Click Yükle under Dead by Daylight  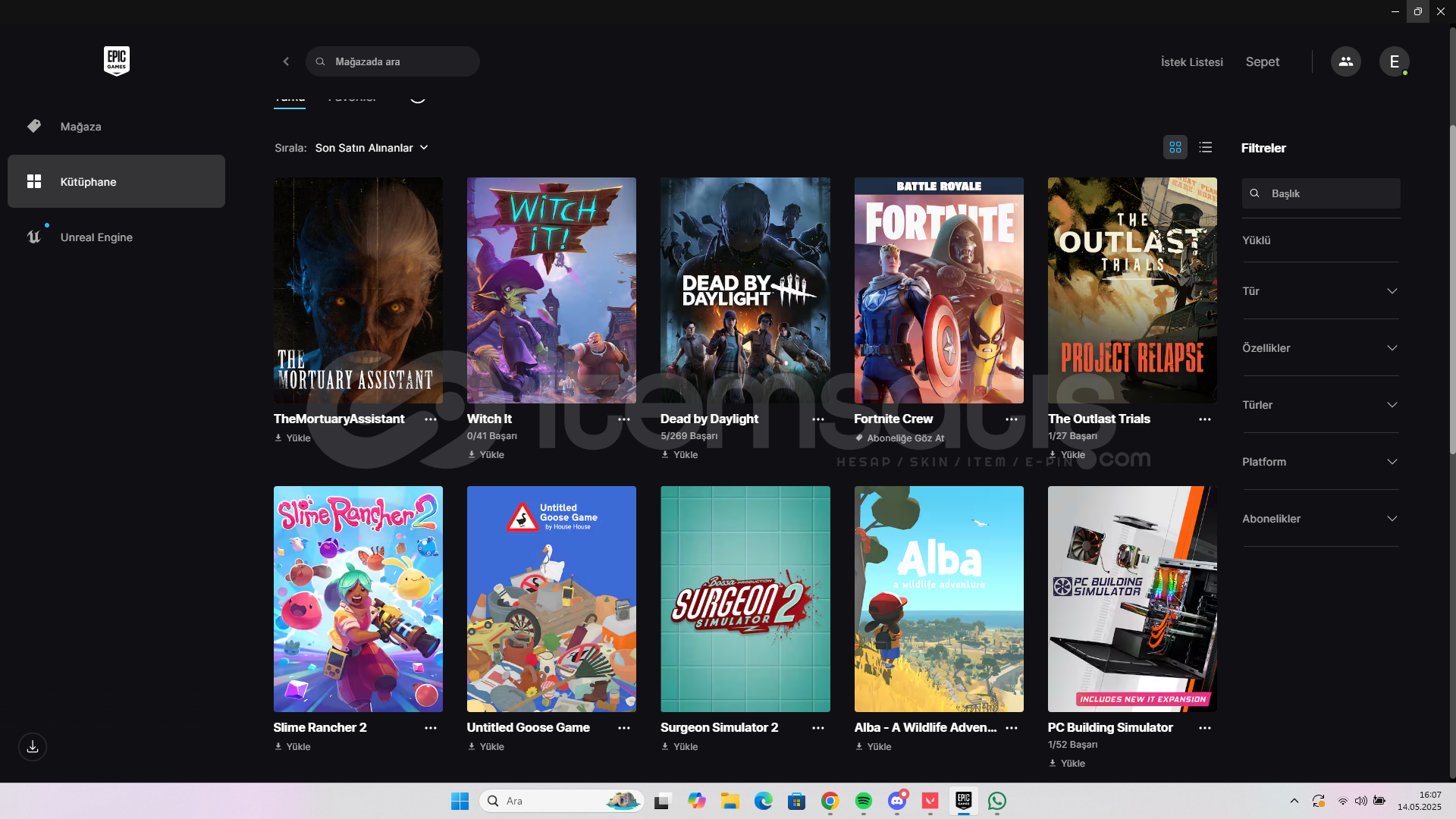click(679, 455)
